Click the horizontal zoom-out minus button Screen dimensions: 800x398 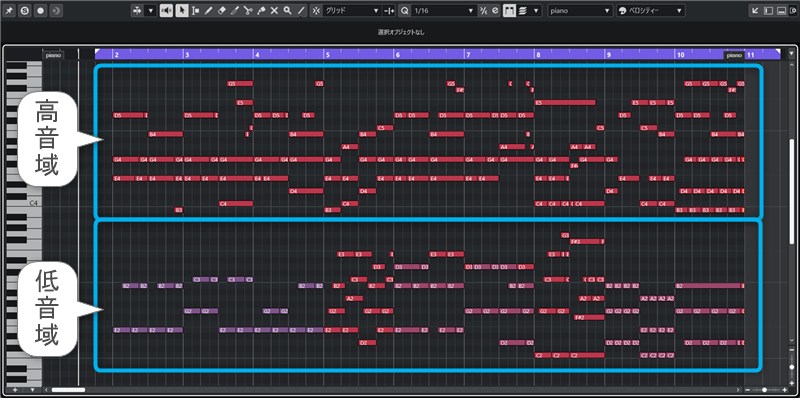tap(747, 390)
